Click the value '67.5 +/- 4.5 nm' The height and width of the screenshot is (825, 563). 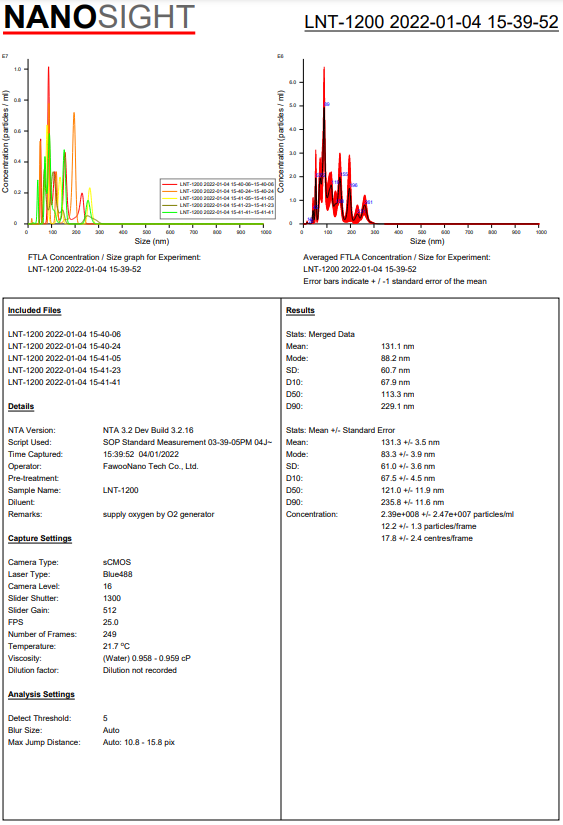408,478
